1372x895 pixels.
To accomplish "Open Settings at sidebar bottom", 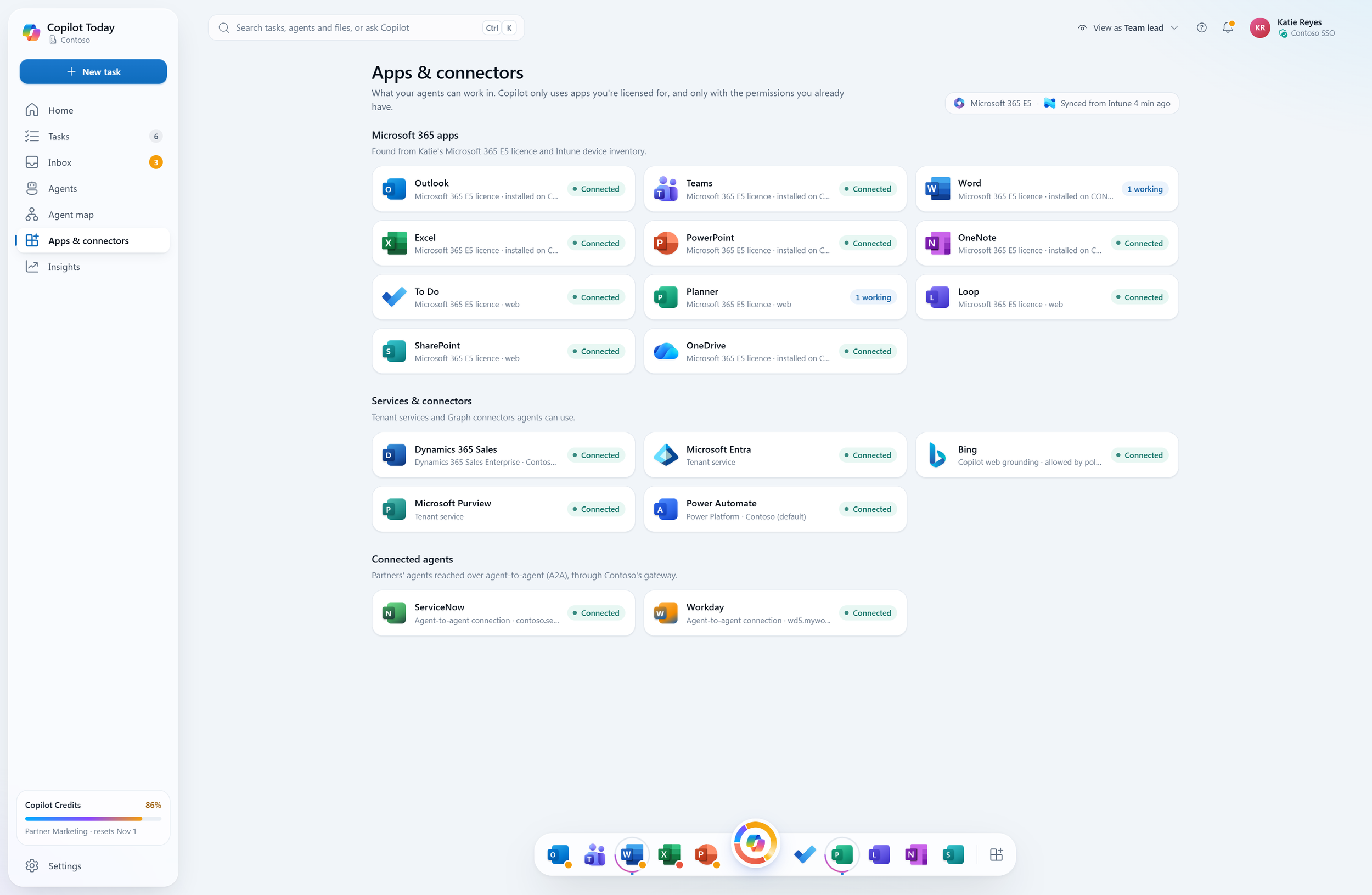I will (x=93, y=865).
